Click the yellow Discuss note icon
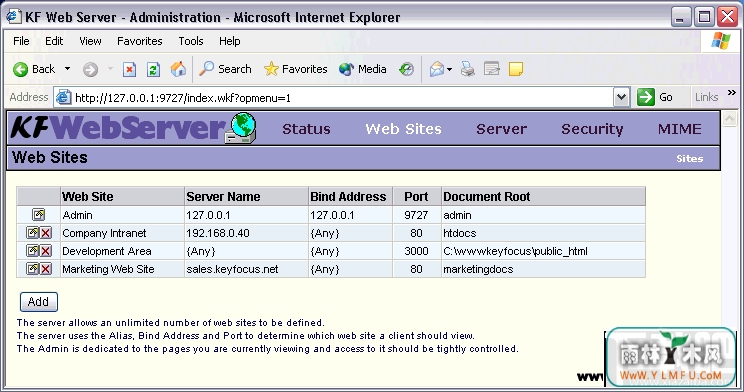The image size is (744, 392). (516, 69)
